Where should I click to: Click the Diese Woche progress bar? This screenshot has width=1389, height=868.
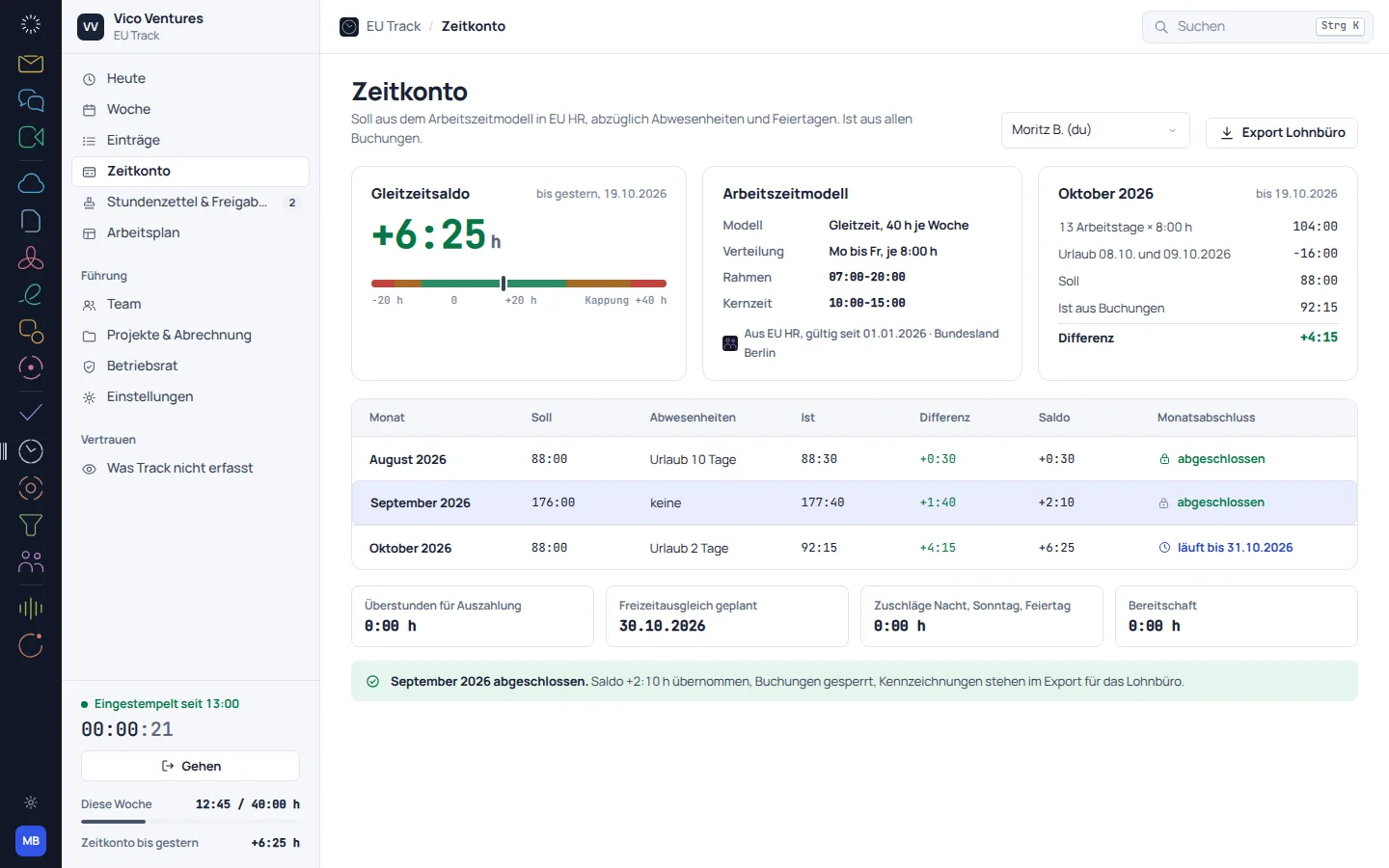pos(190,822)
